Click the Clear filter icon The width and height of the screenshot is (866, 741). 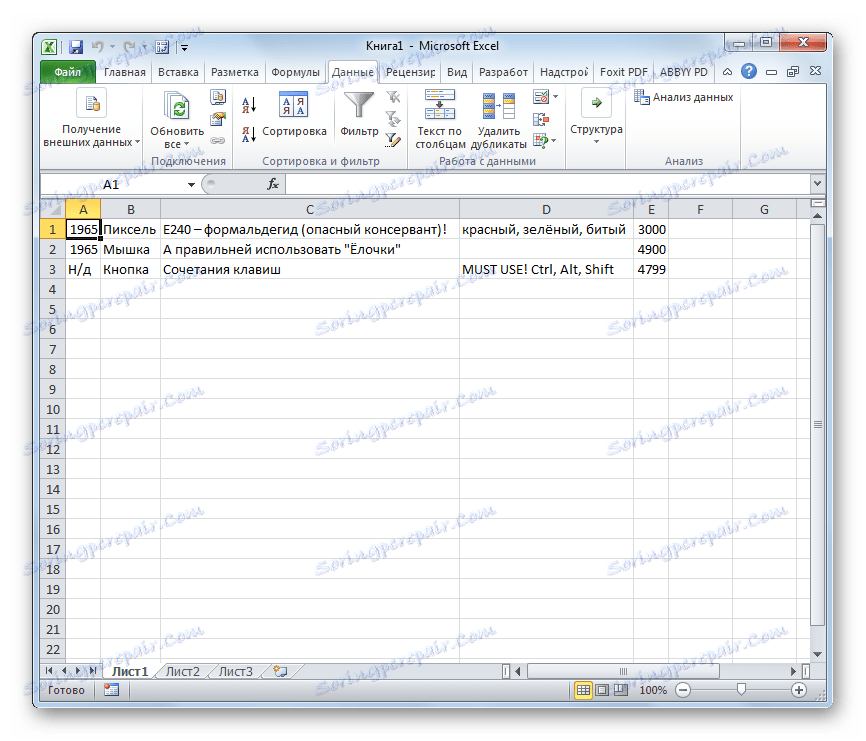click(393, 98)
